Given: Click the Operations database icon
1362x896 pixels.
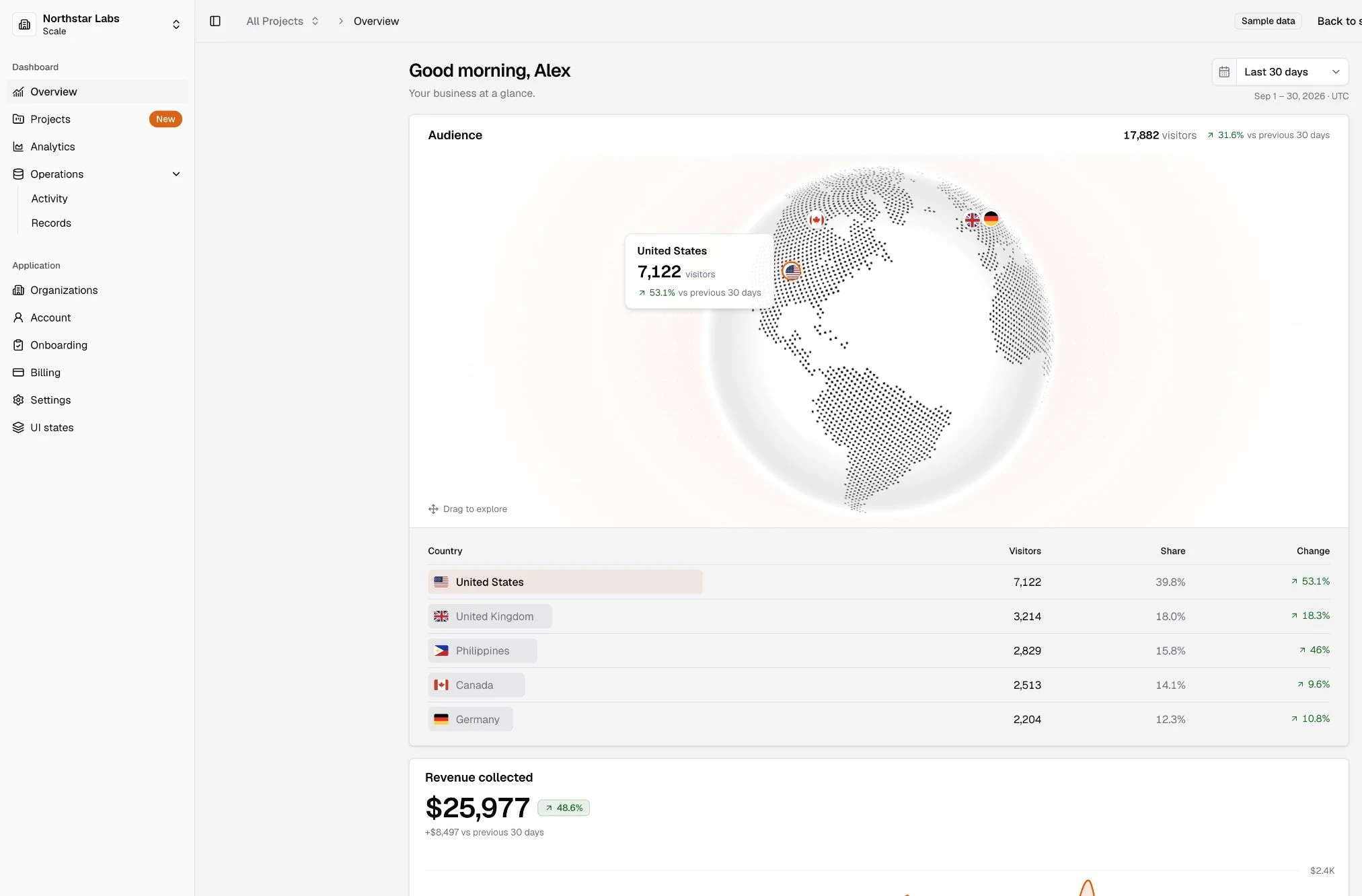Looking at the screenshot, I should (x=18, y=174).
